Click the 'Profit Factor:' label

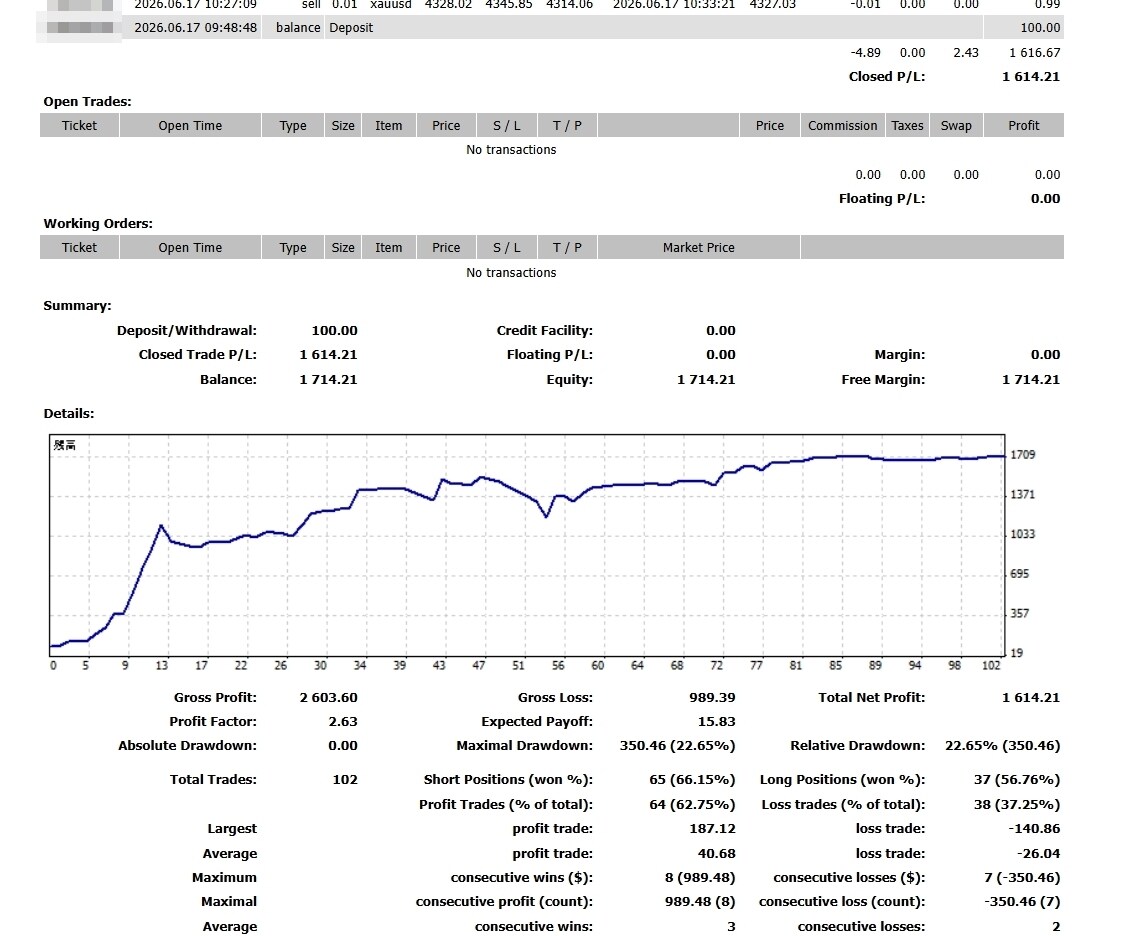pyautogui.click(x=213, y=722)
